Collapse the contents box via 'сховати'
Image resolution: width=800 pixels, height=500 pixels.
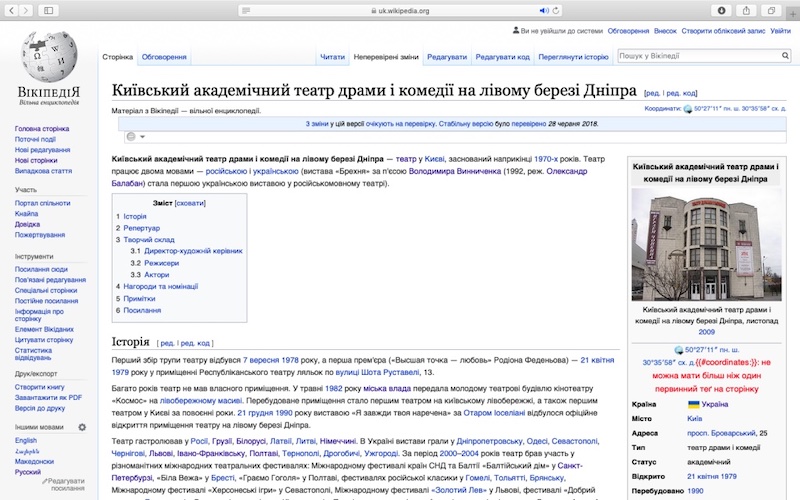[190, 203]
